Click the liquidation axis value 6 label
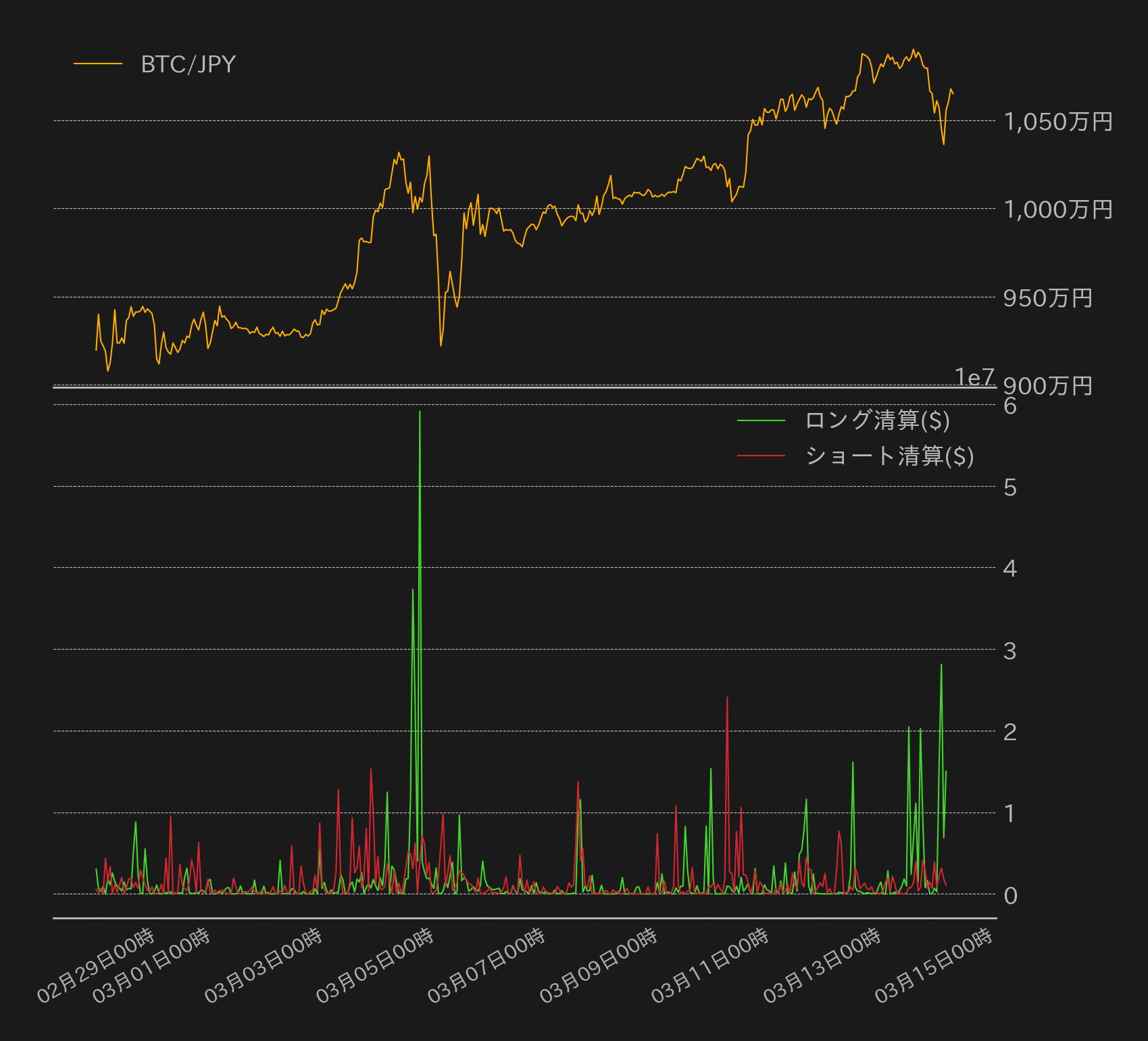This screenshot has width=1148, height=1041. pyautogui.click(x=1010, y=406)
